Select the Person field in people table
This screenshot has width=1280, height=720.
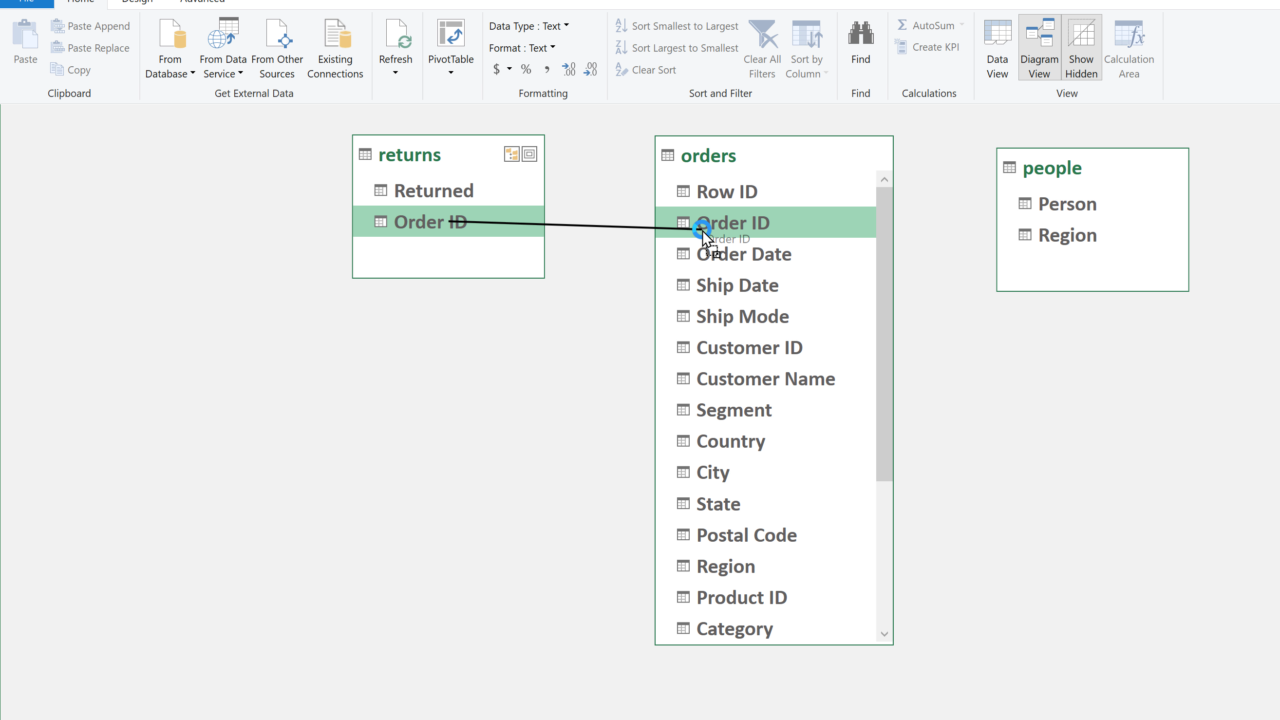pyautogui.click(x=1067, y=204)
